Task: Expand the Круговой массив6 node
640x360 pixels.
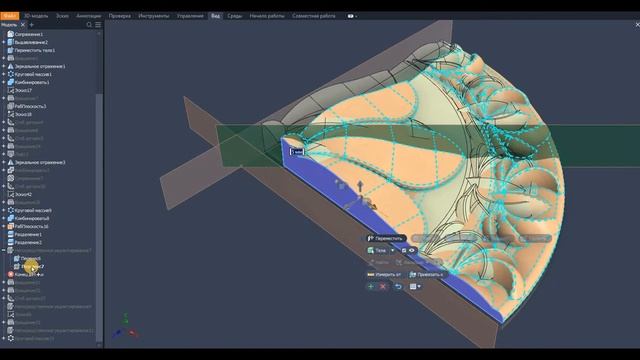Action: pyautogui.click(x=4, y=210)
